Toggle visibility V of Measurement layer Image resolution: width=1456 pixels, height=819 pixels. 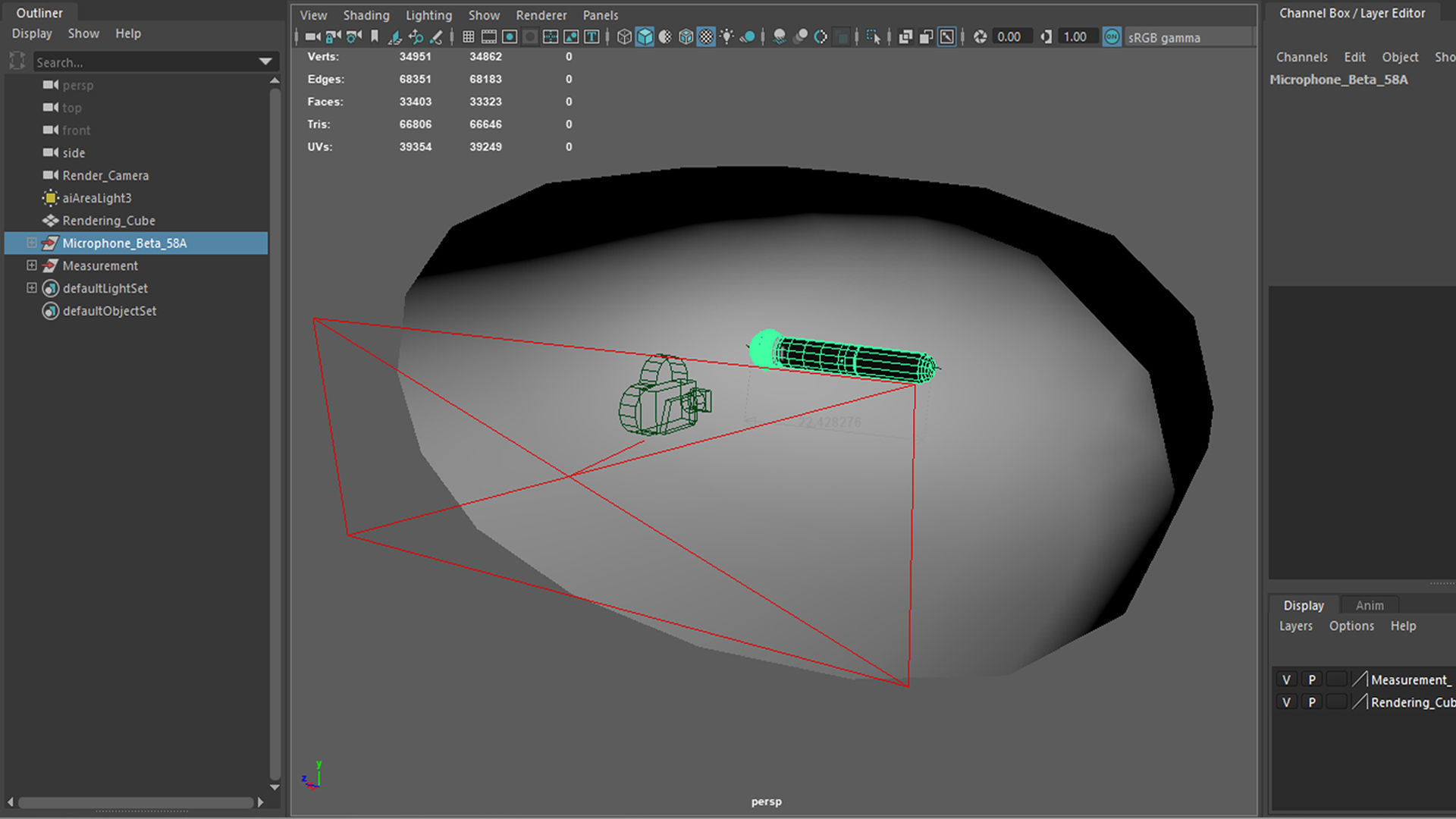(x=1286, y=679)
